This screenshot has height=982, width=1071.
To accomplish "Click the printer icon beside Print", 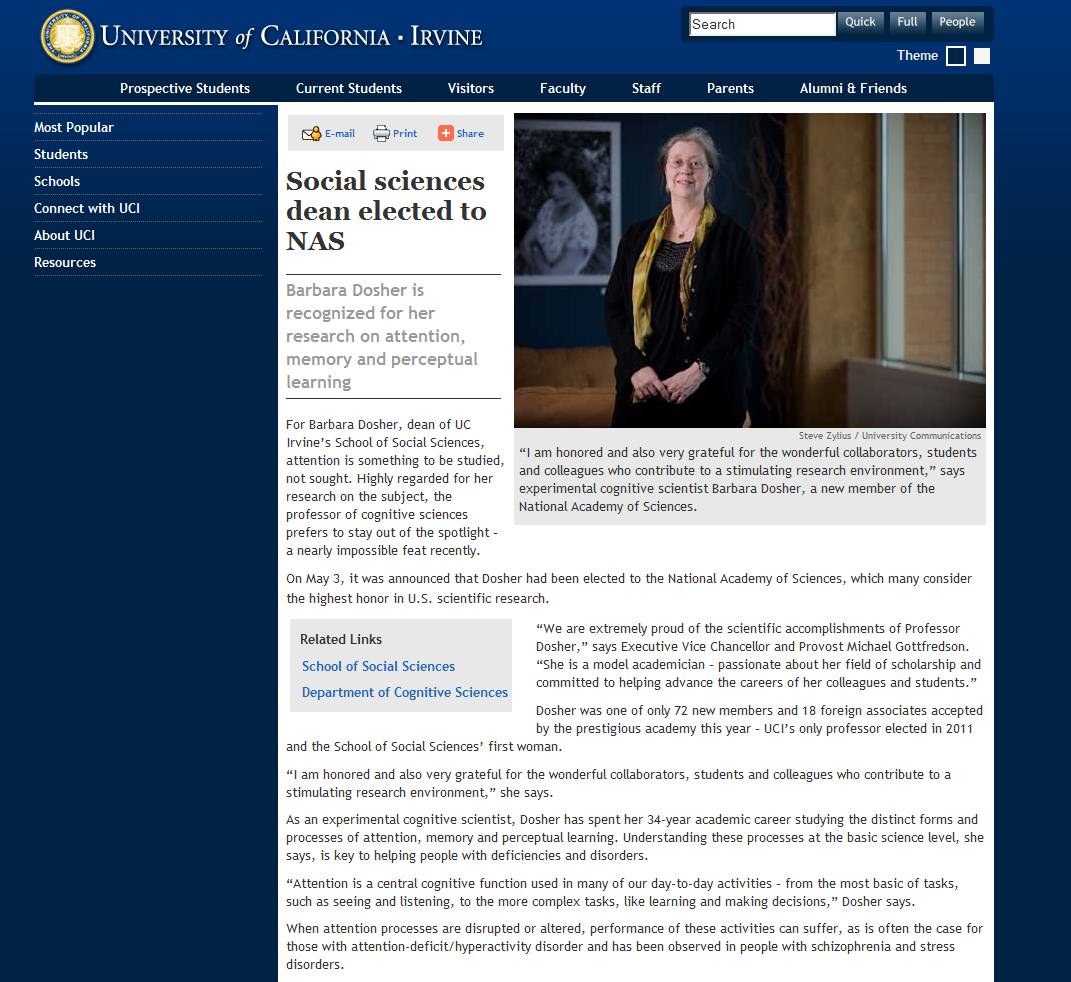I will pyautogui.click(x=381, y=134).
